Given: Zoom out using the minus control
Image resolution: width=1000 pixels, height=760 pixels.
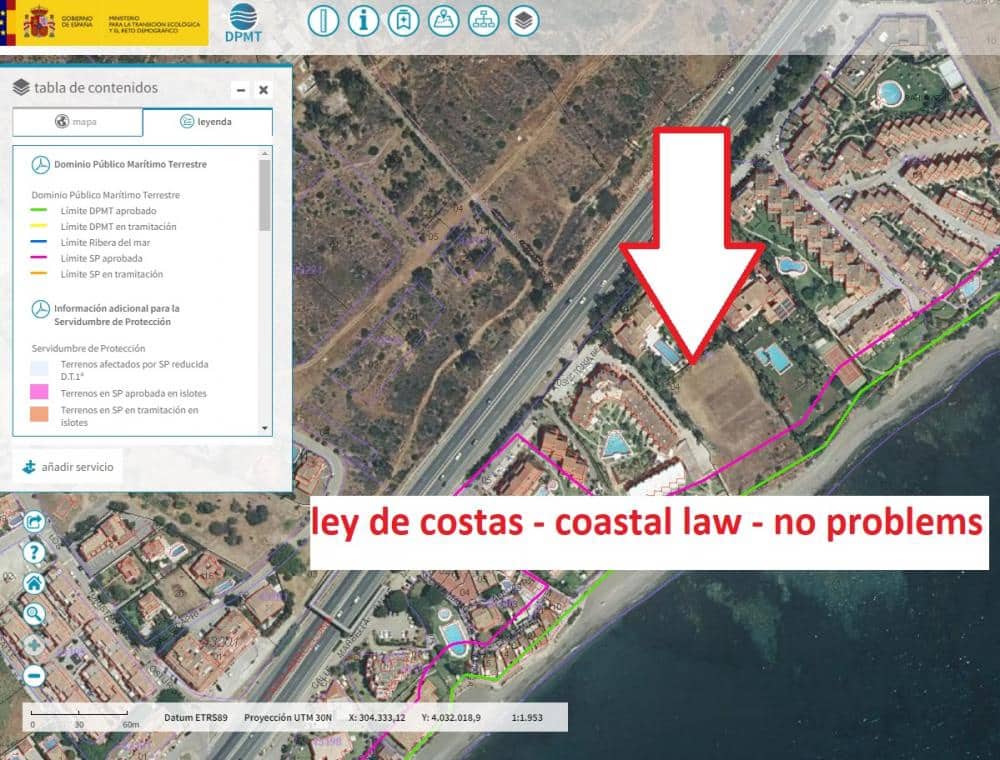Looking at the screenshot, I should click(33, 677).
